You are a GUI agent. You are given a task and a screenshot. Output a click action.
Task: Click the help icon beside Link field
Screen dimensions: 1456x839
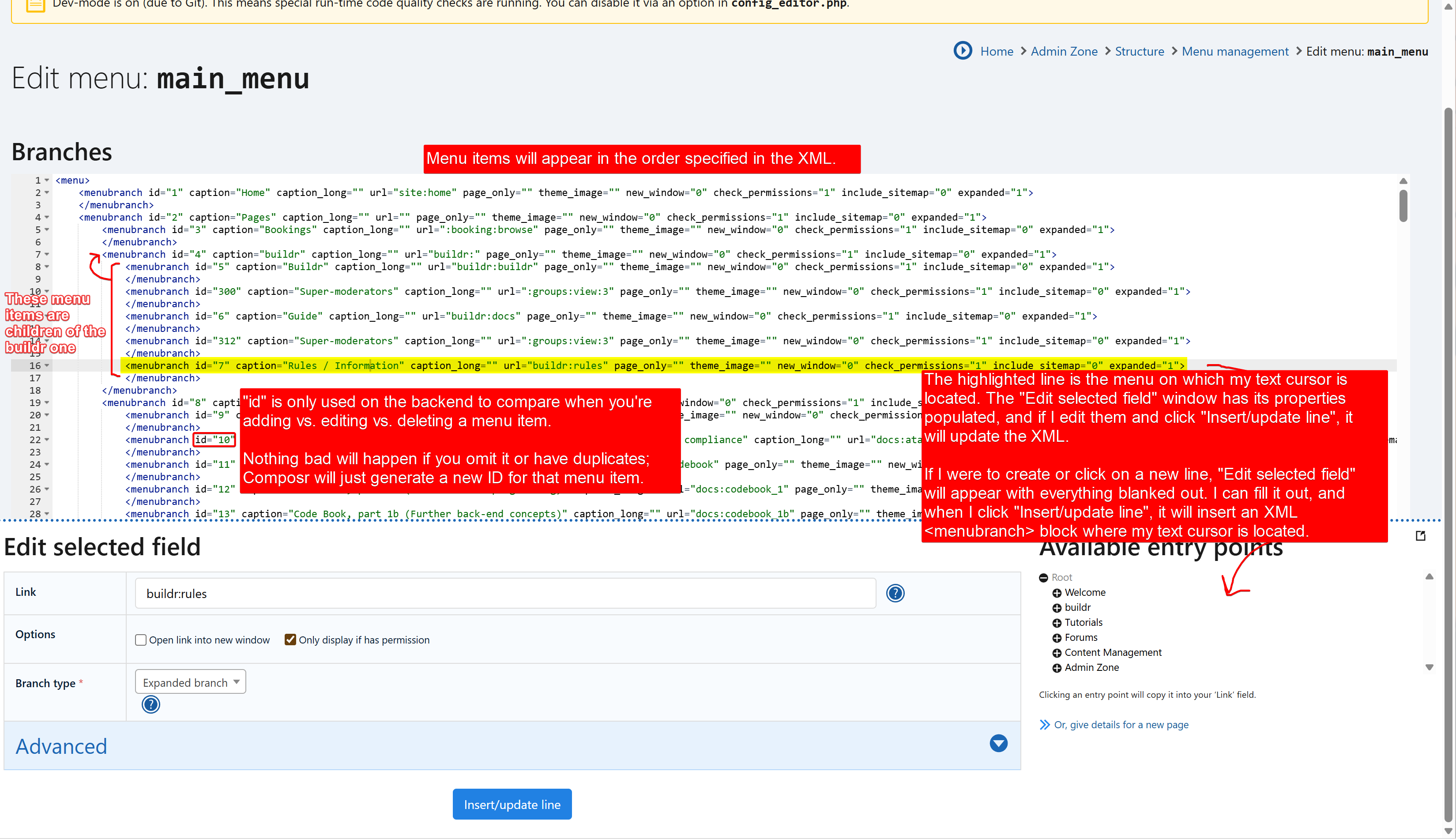click(895, 593)
